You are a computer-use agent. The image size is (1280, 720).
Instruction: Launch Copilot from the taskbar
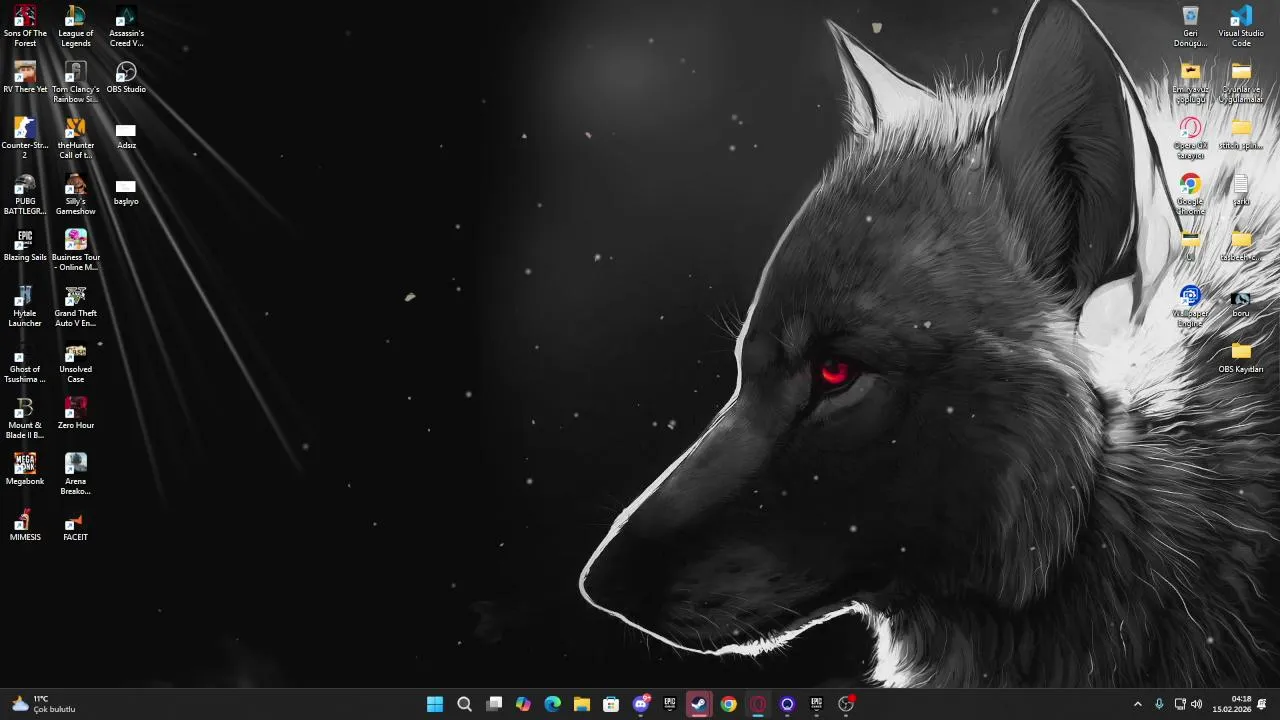point(523,704)
